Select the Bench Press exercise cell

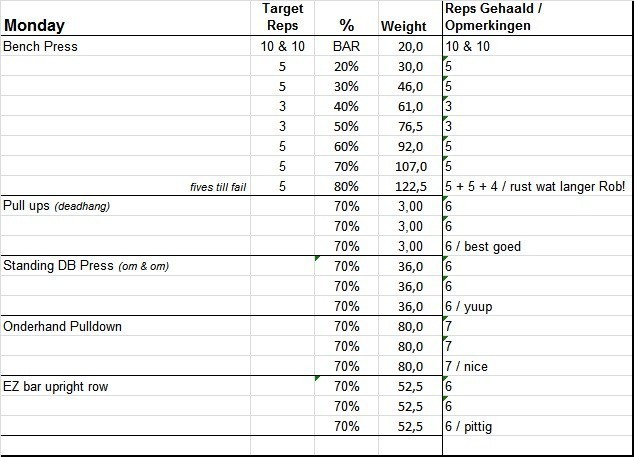click(x=41, y=46)
